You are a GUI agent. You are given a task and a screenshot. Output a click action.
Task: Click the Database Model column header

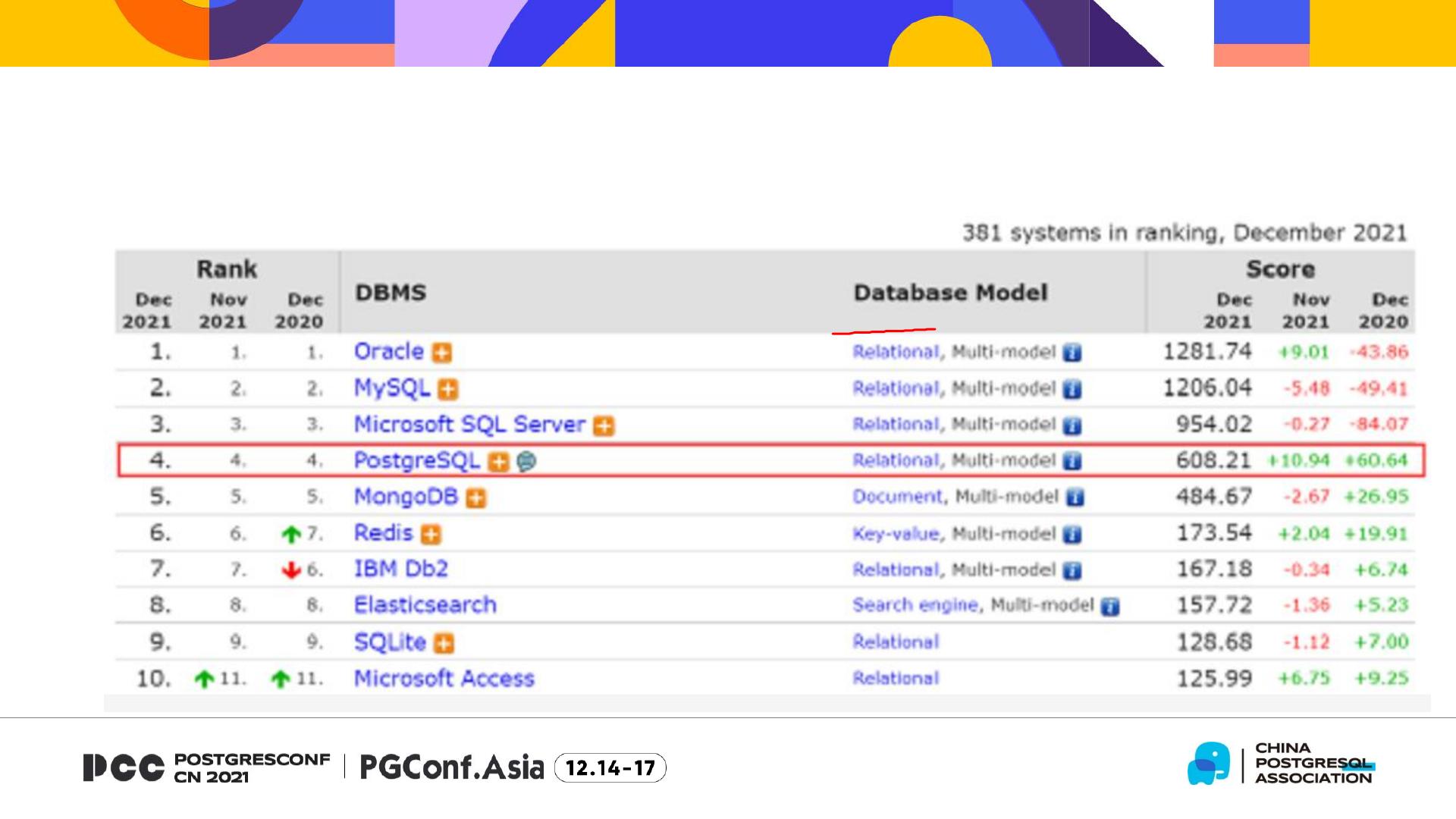click(x=950, y=293)
